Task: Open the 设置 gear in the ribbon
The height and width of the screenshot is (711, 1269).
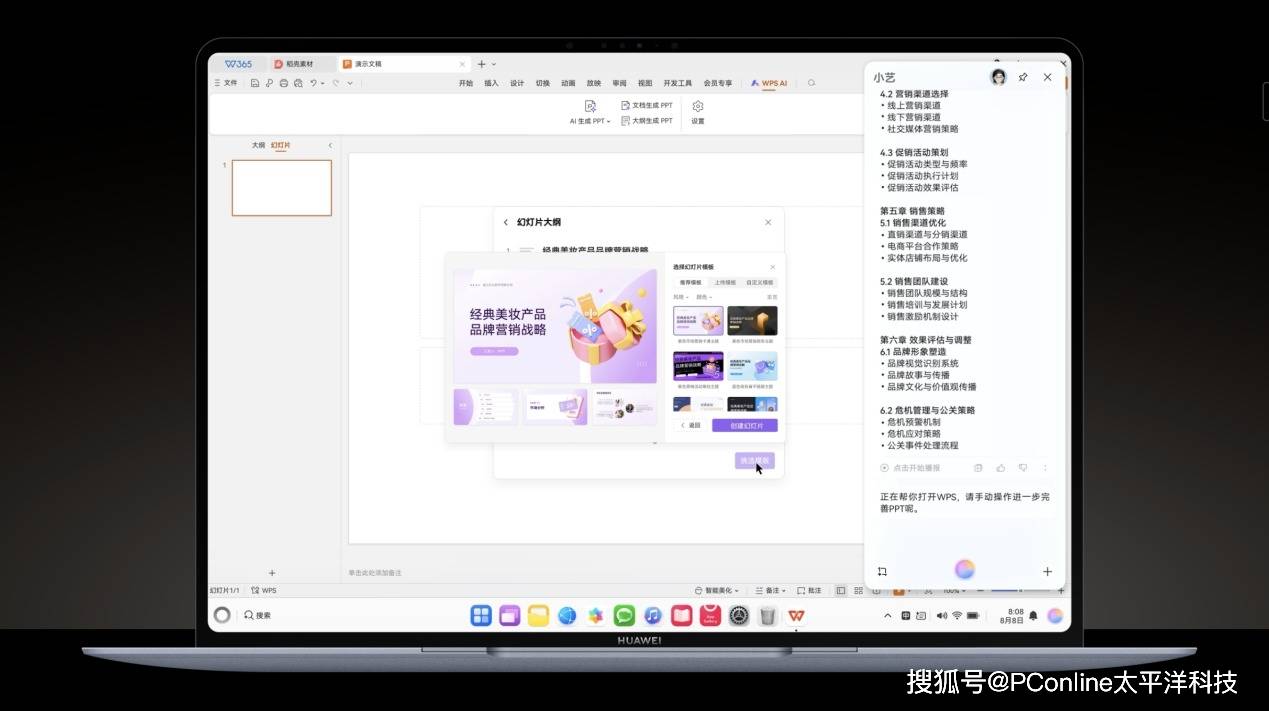Action: (698, 107)
